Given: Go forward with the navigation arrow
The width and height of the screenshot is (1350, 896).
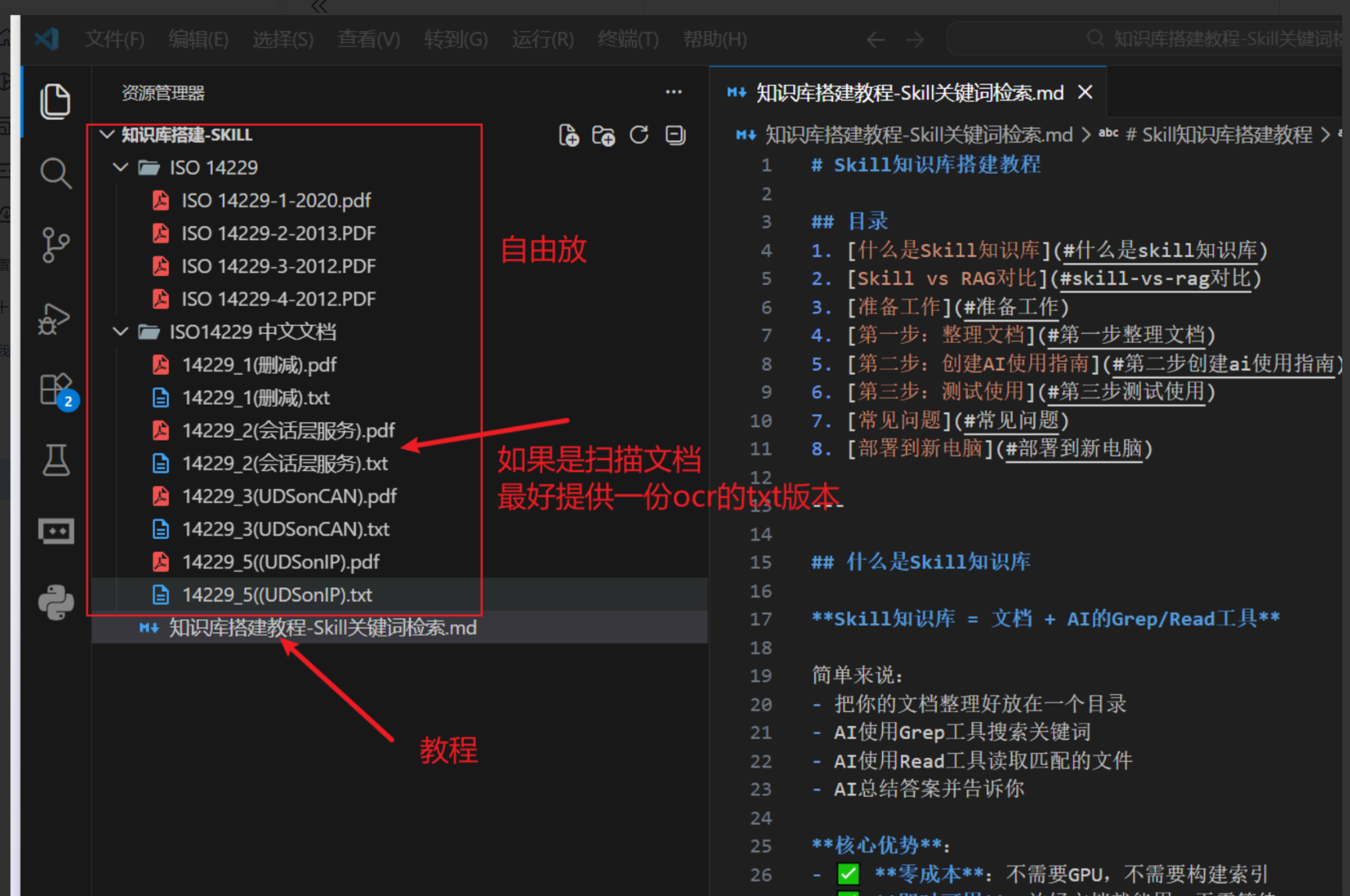Looking at the screenshot, I should (x=915, y=39).
